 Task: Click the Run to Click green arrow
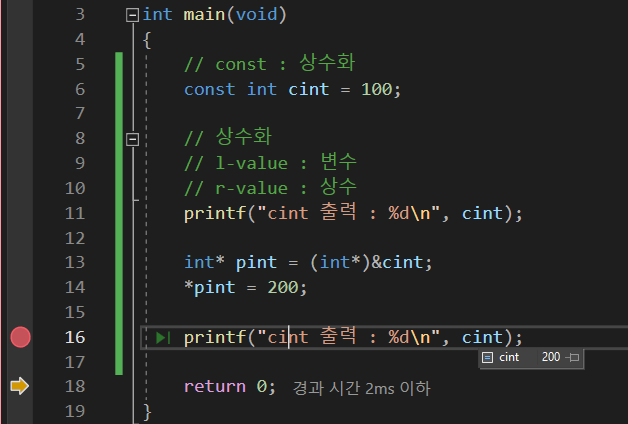163,338
